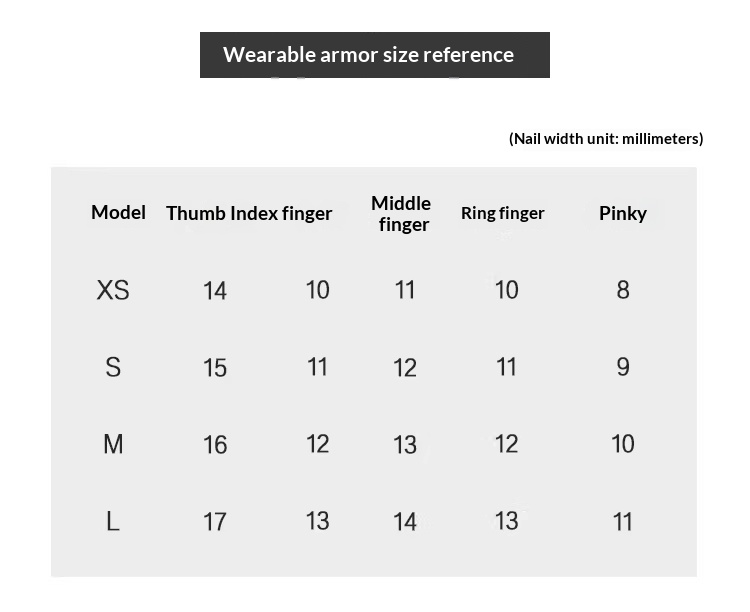Select the S pinky width value 9

pos(623,367)
